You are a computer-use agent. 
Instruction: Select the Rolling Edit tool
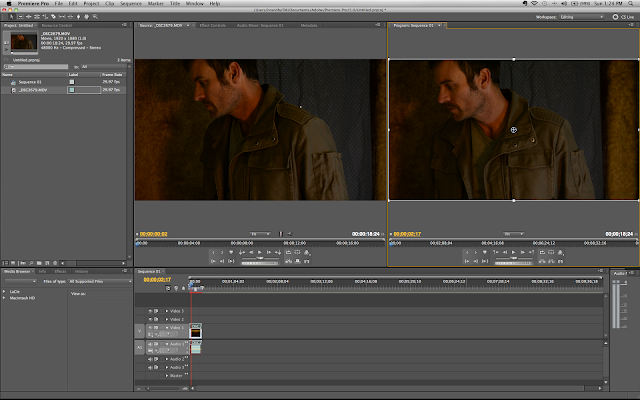click(37, 17)
